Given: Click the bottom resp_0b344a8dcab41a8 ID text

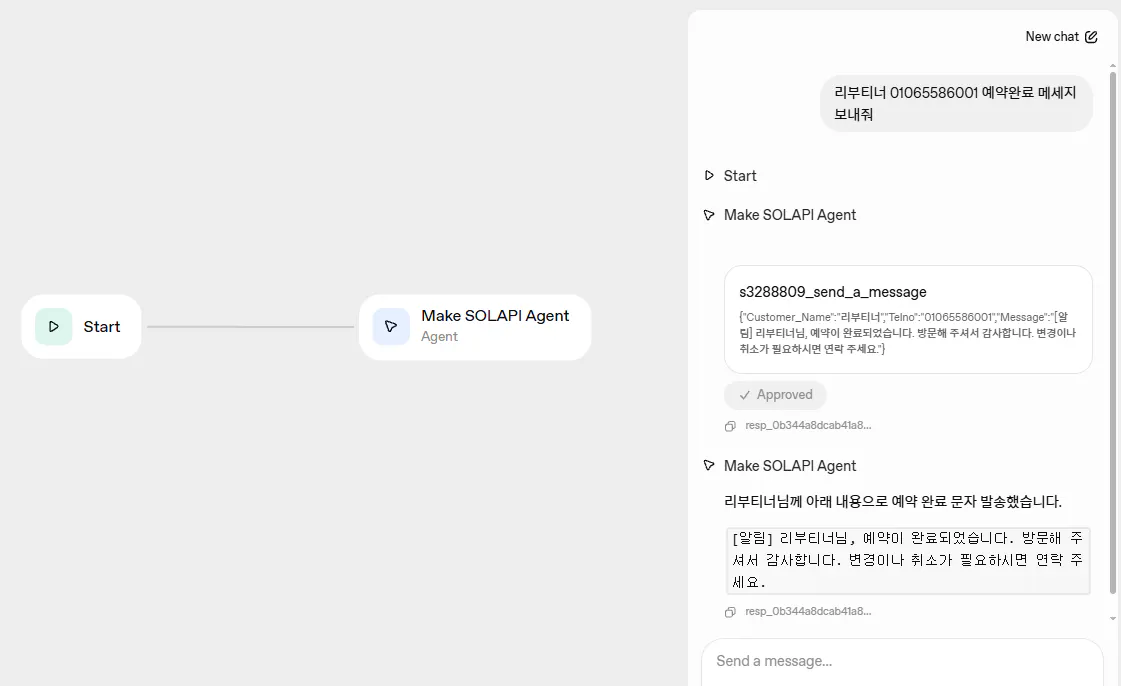Looking at the screenshot, I should (x=808, y=612).
